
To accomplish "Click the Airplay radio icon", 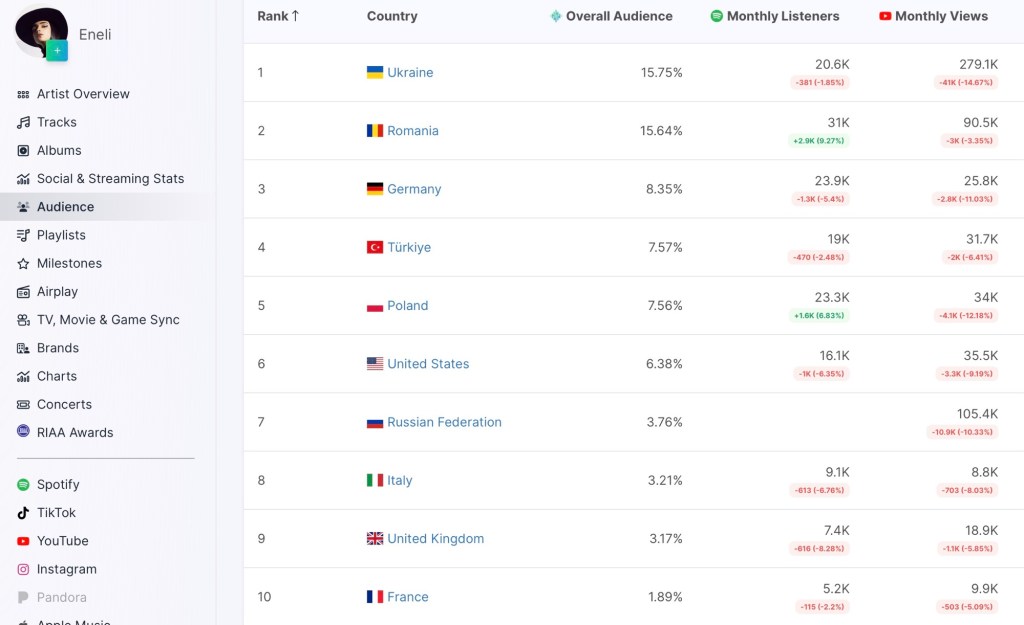I will click(24, 292).
